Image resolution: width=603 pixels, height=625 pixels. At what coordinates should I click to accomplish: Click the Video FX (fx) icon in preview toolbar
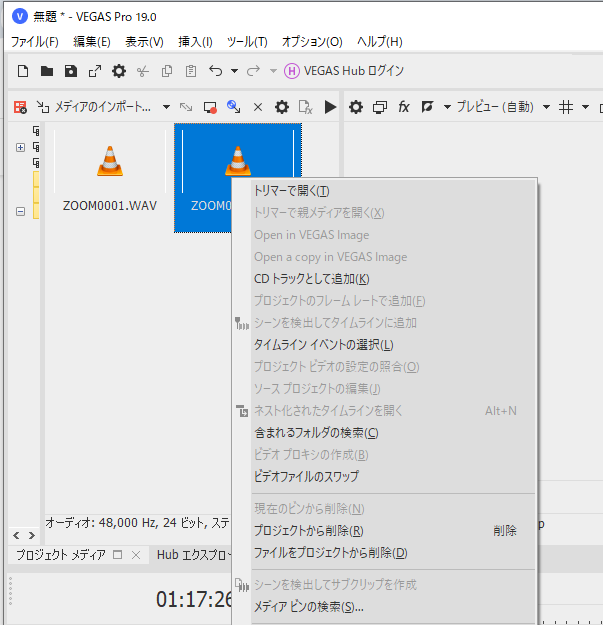(x=404, y=107)
